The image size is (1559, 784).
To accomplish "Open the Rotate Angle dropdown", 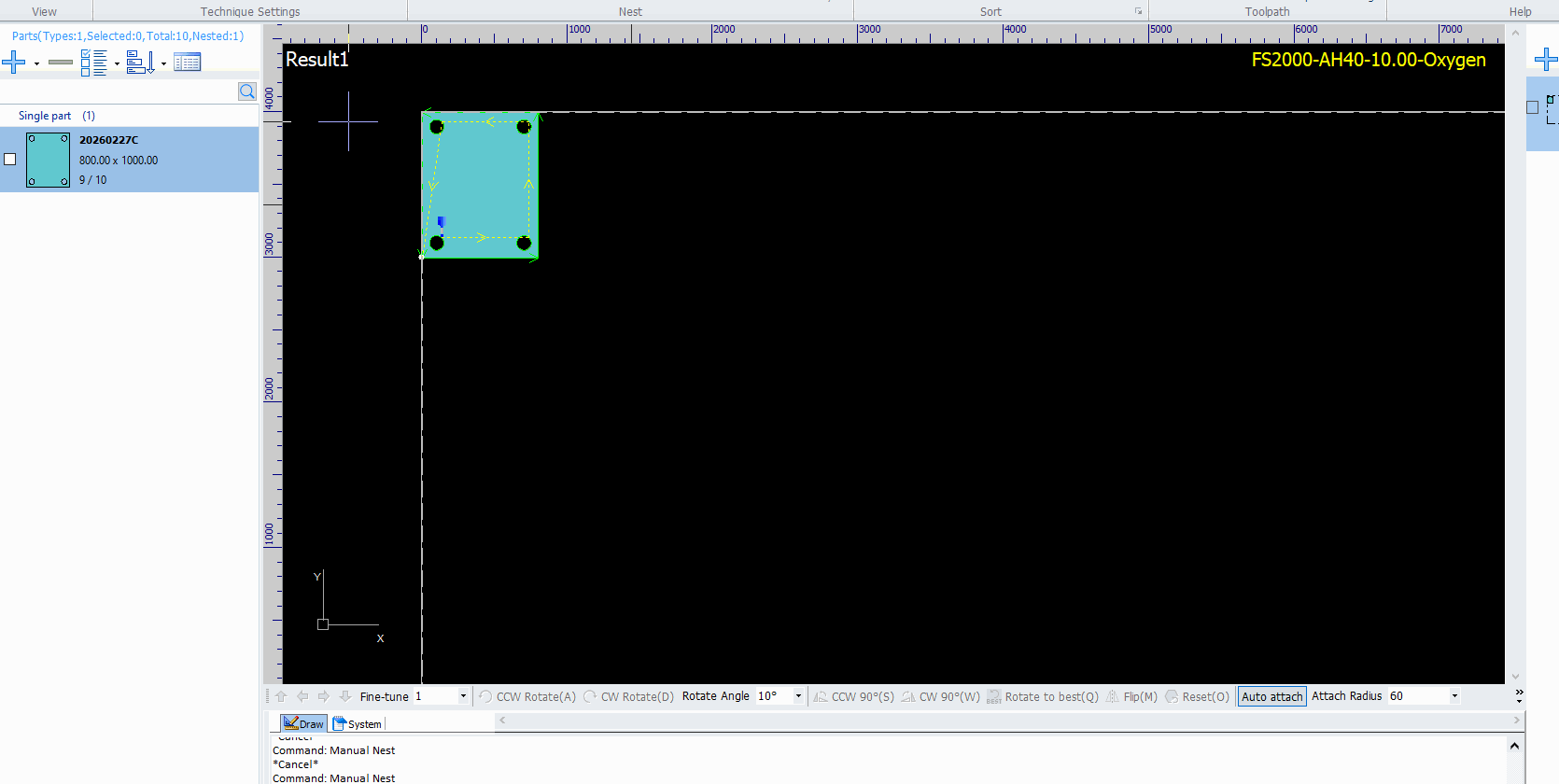I will [x=798, y=696].
